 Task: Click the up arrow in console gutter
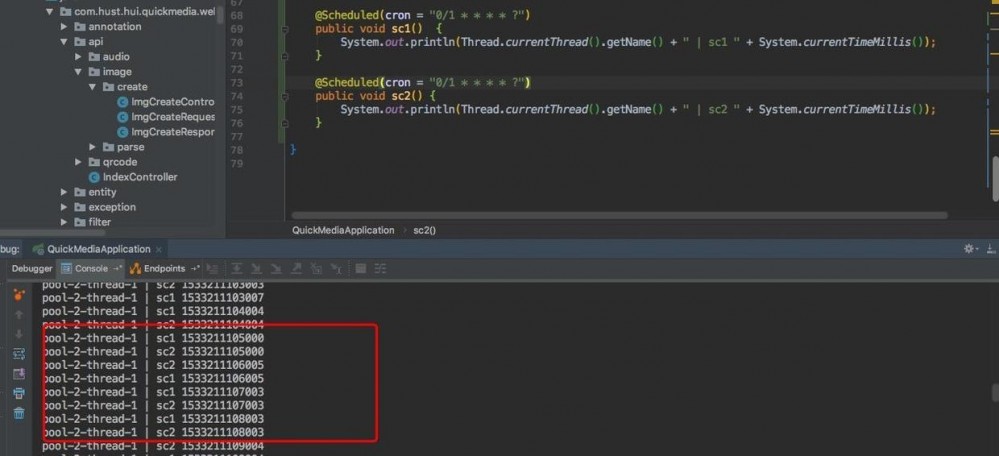(x=19, y=315)
